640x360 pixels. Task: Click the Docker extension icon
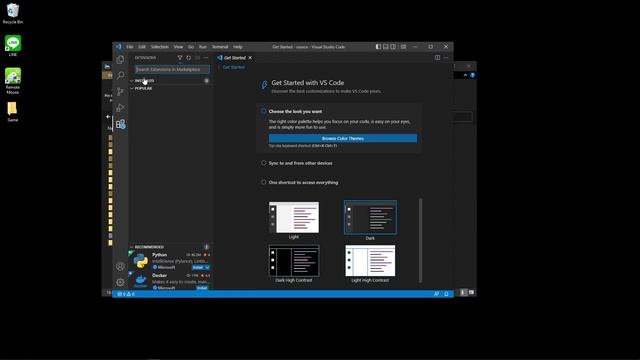click(x=140, y=281)
